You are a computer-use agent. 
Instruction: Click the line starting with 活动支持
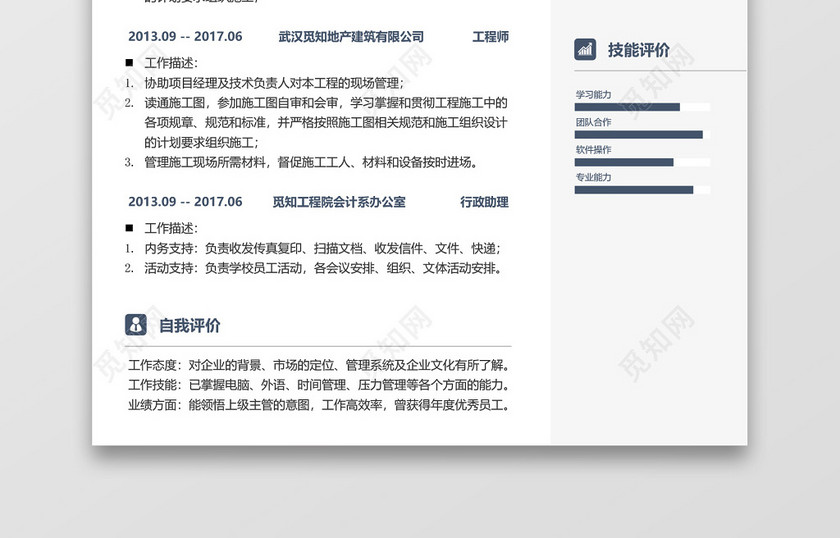pyautogui.click(x=323, y=268)
